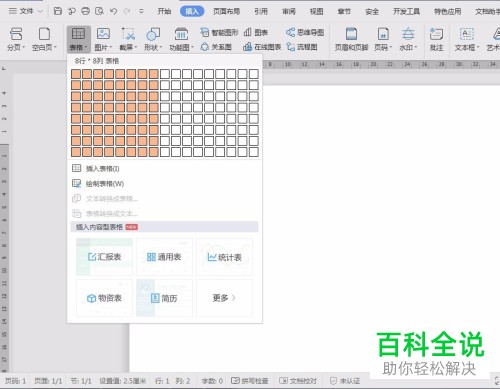500x389 pixels.
Task: Open the 文本框 dropdown arrow
Action: coord(477,47)
